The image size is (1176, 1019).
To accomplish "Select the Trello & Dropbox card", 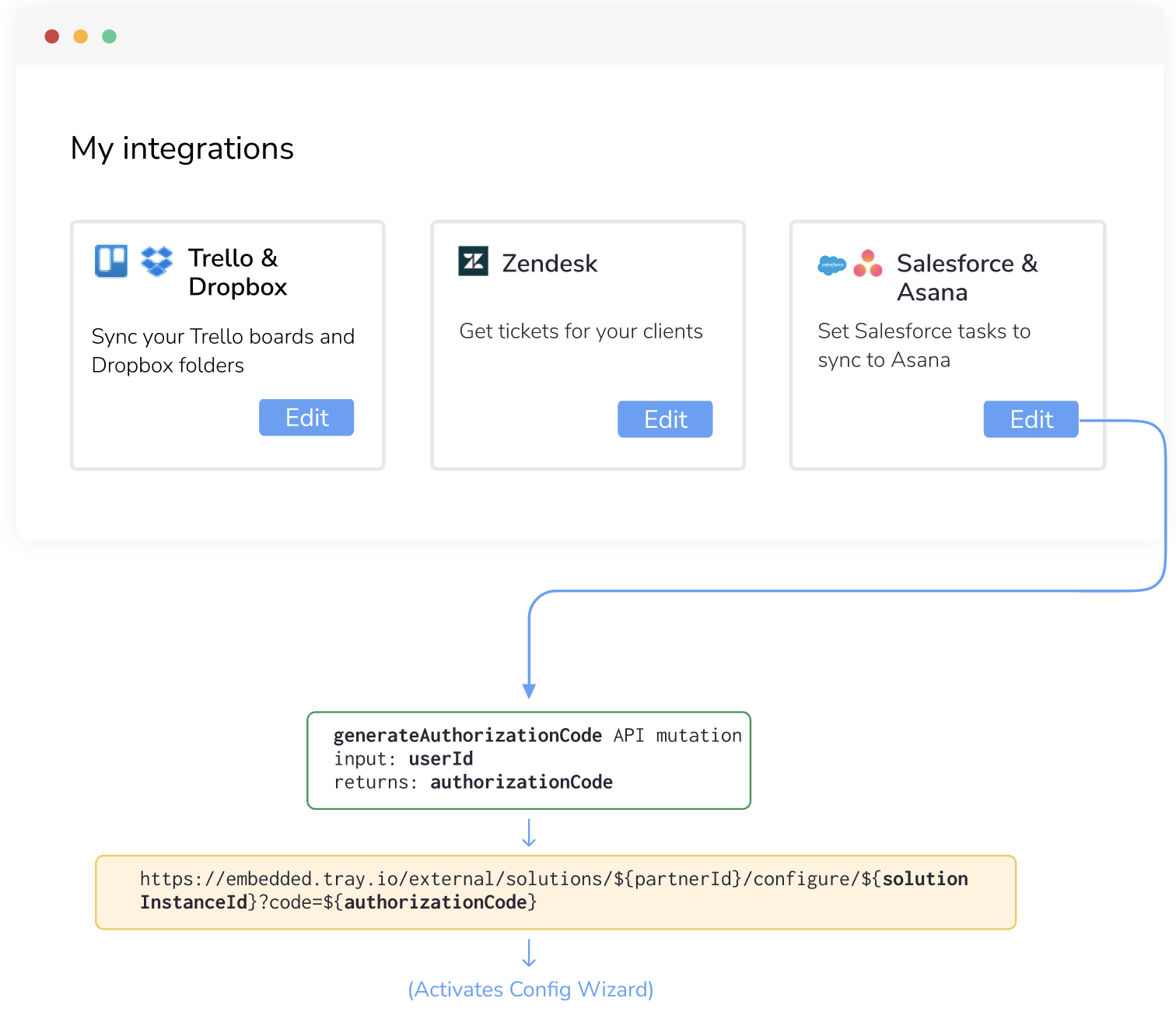I will click(x=226, y=345).
